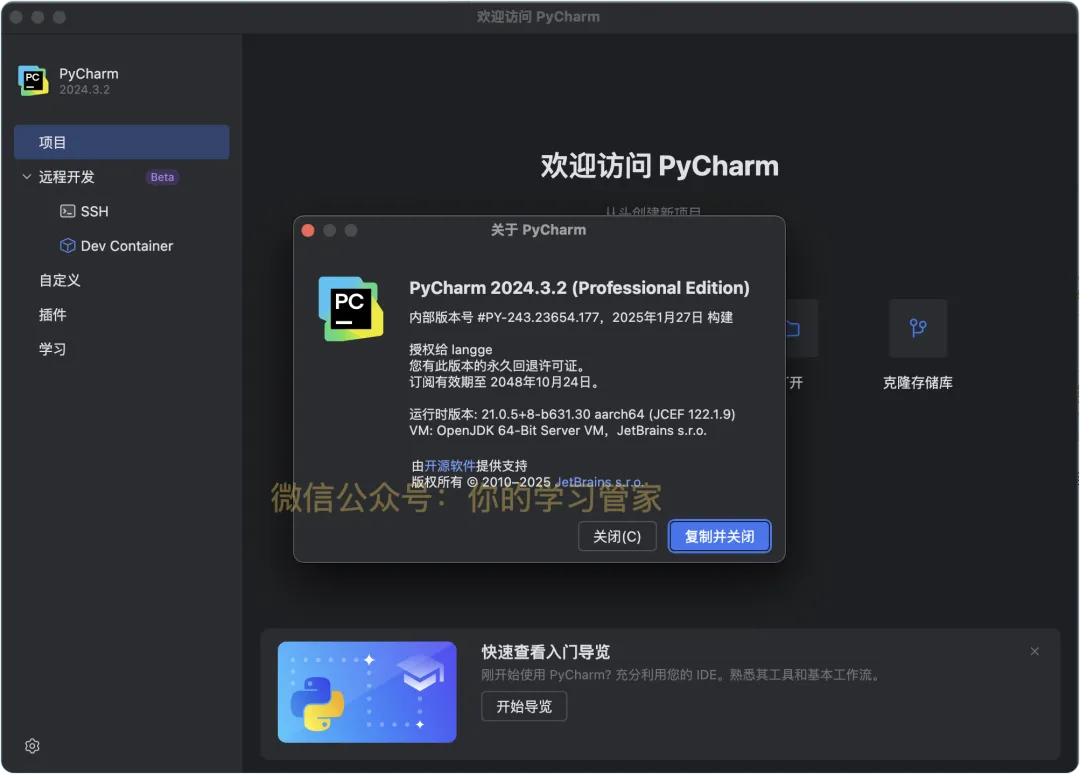Click the onboarding tour Python thumbnail
This screenshot has width=1080, height=774.
pos(367,692)
